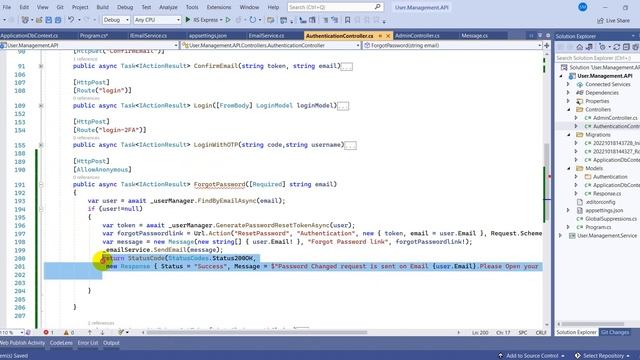
Task: Click Sync with Active Document icon
Action: pos(617,47)
